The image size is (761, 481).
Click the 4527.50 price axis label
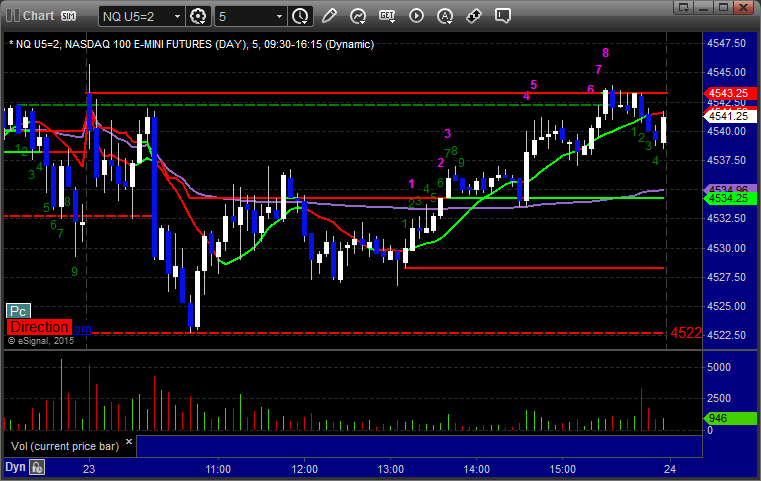pos(727,277)
